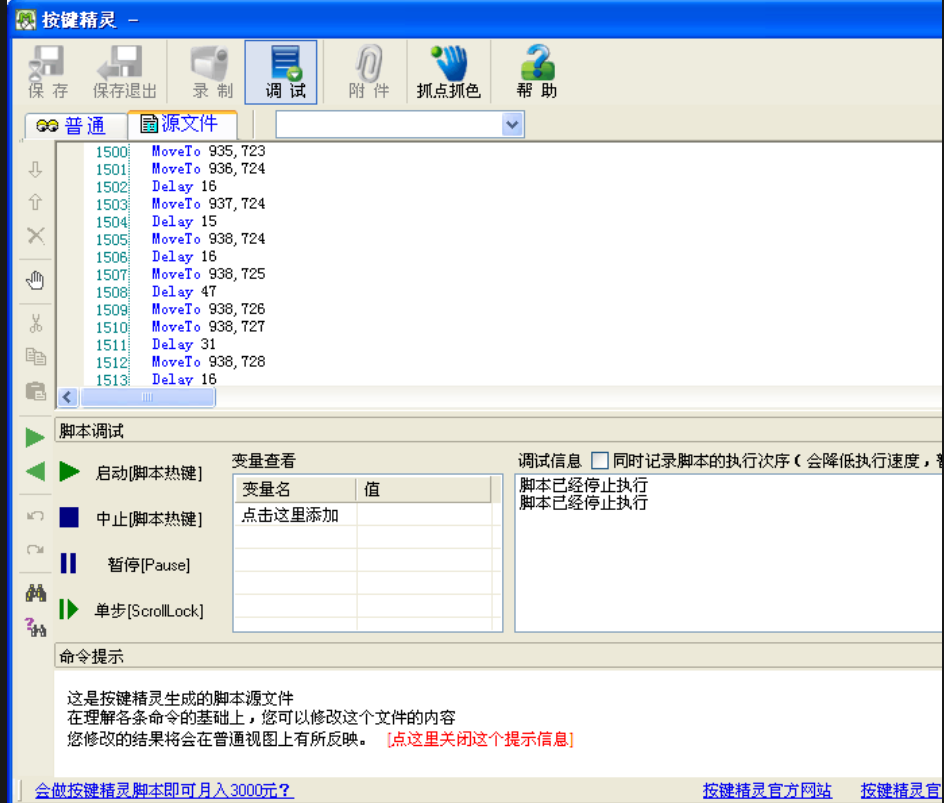
Task: Click the green left-pointing arrow in sidebar
Action: [35, 471]
